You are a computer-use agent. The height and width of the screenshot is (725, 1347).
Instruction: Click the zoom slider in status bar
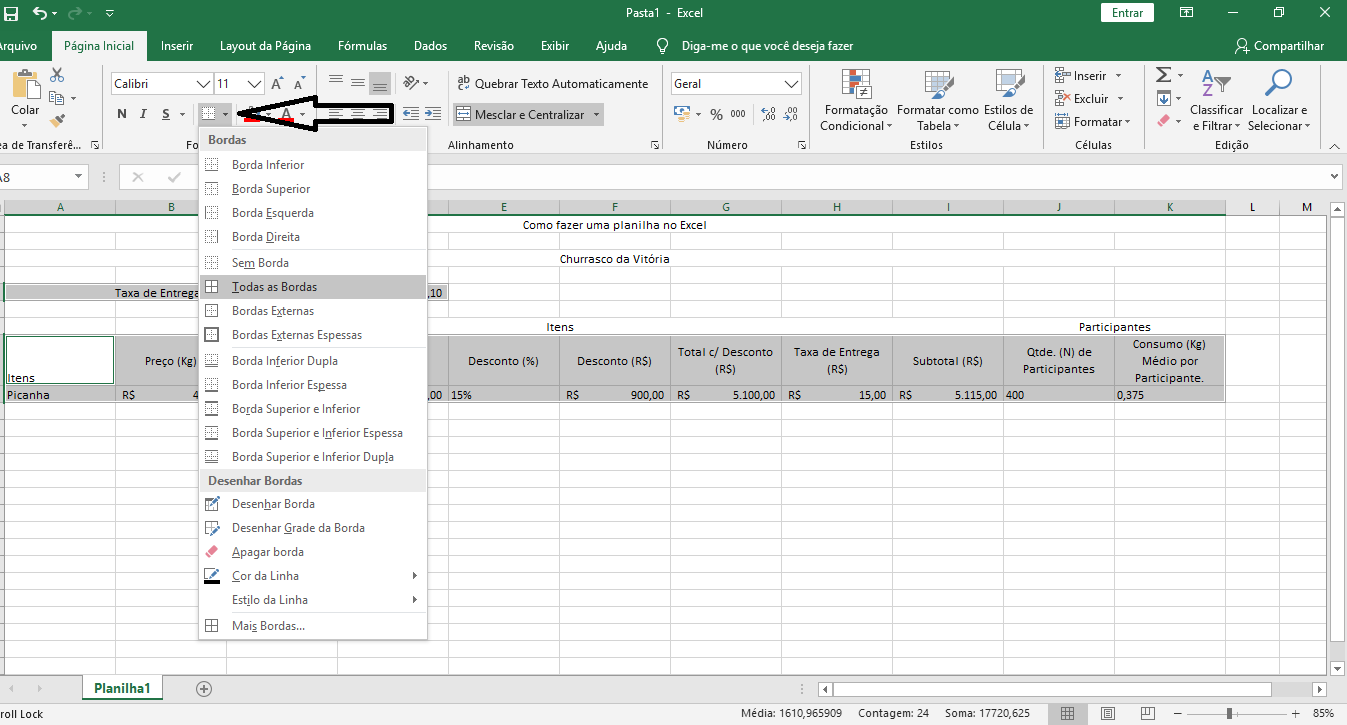pos(1229,713)
